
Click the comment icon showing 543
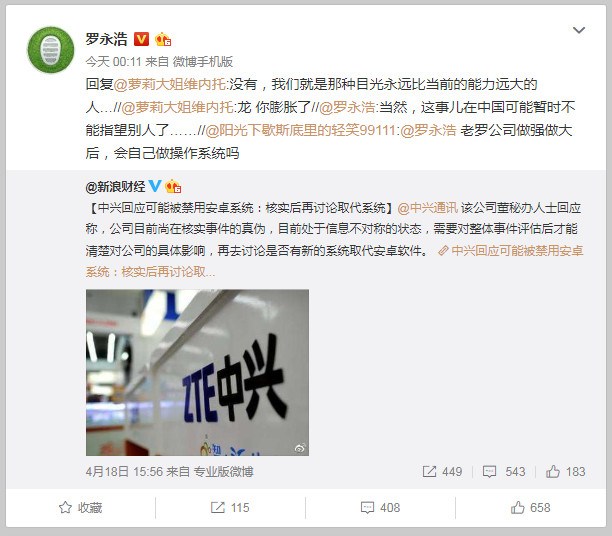coord(489,472)
